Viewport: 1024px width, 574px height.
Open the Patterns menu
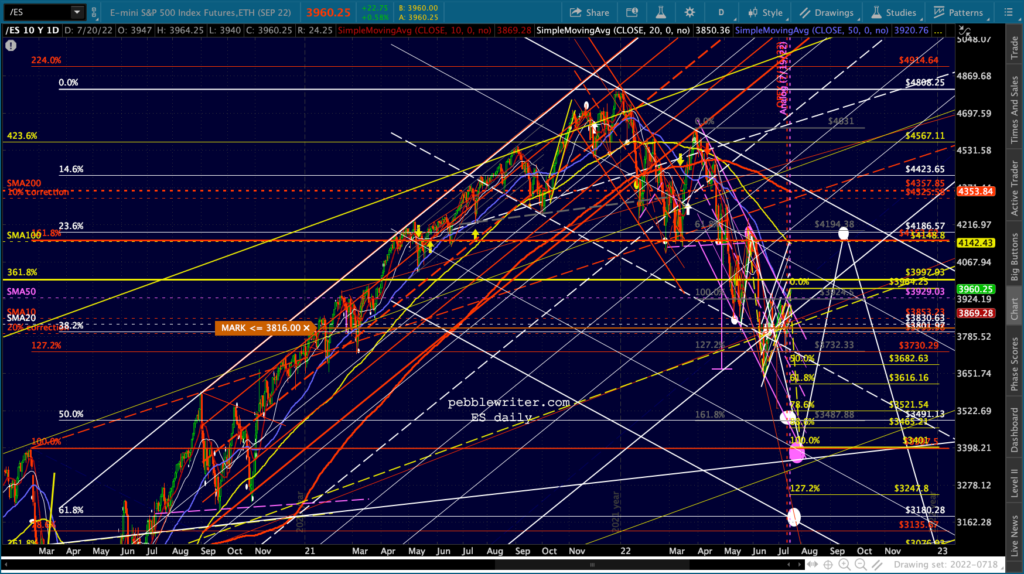point(958,12)
